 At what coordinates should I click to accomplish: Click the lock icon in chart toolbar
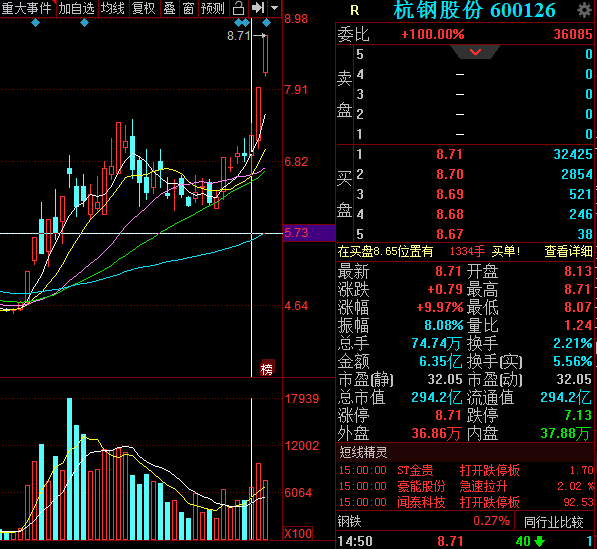point(239,8)
